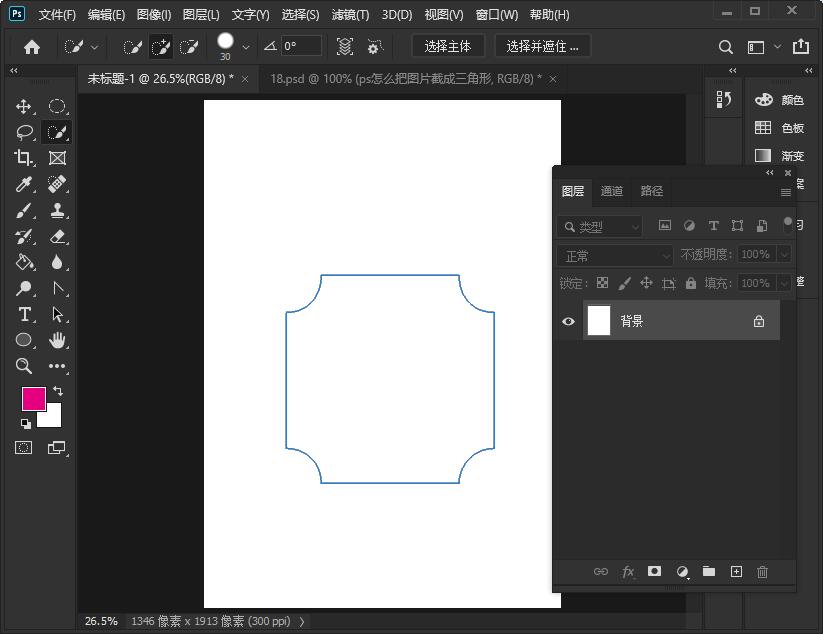Pick the Eyedropper tool
This screenshot has height=634, width=823.
24,184
